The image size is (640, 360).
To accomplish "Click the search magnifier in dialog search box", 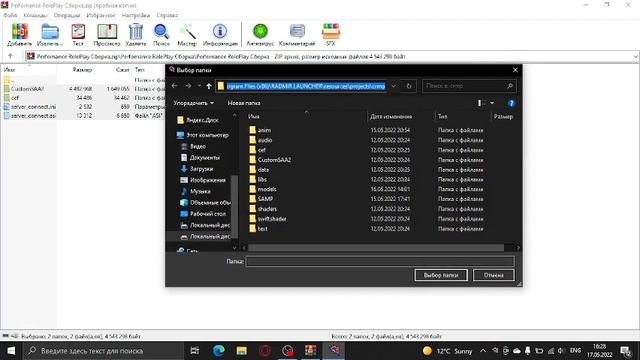I will pos(510,86).
